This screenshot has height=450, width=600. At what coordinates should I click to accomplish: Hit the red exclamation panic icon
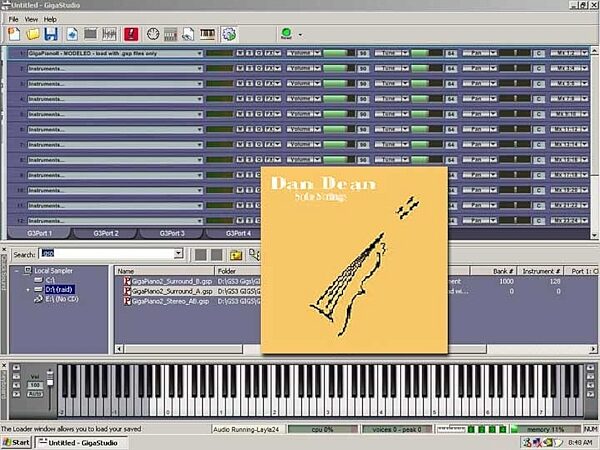131,34
